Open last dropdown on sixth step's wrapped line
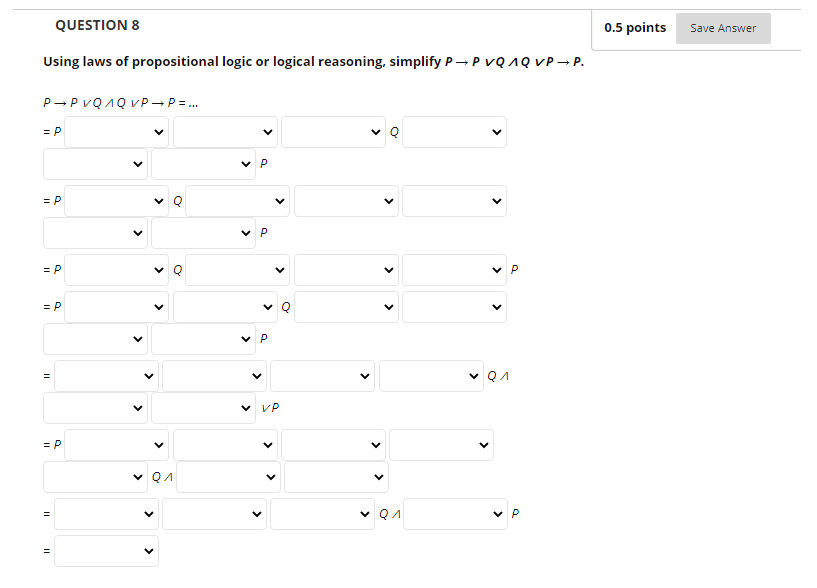This screenshot has width=817, height=588. coord(335,477)
